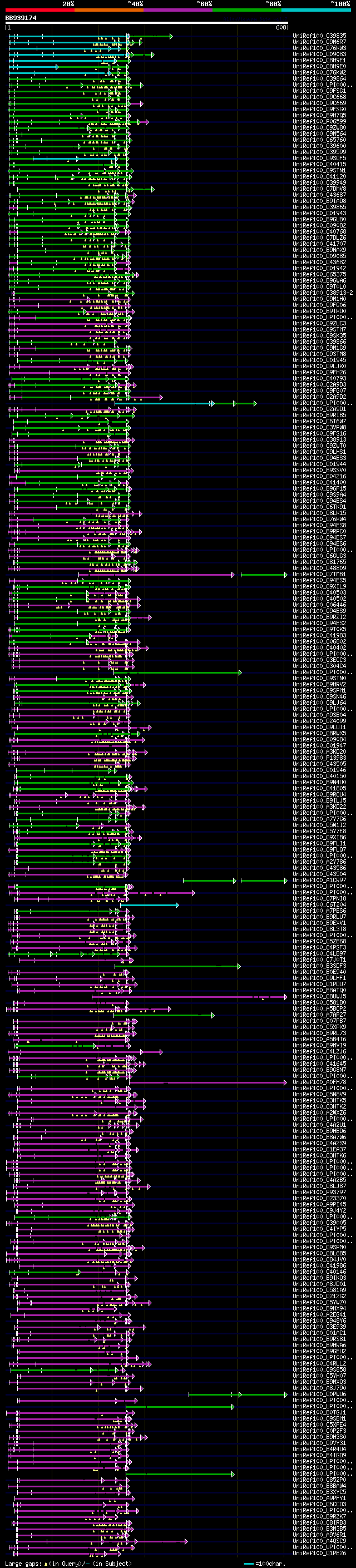Screen dimensions: 356x1568
Task: Click the BB939174 query title
Action: click(21, 18)
